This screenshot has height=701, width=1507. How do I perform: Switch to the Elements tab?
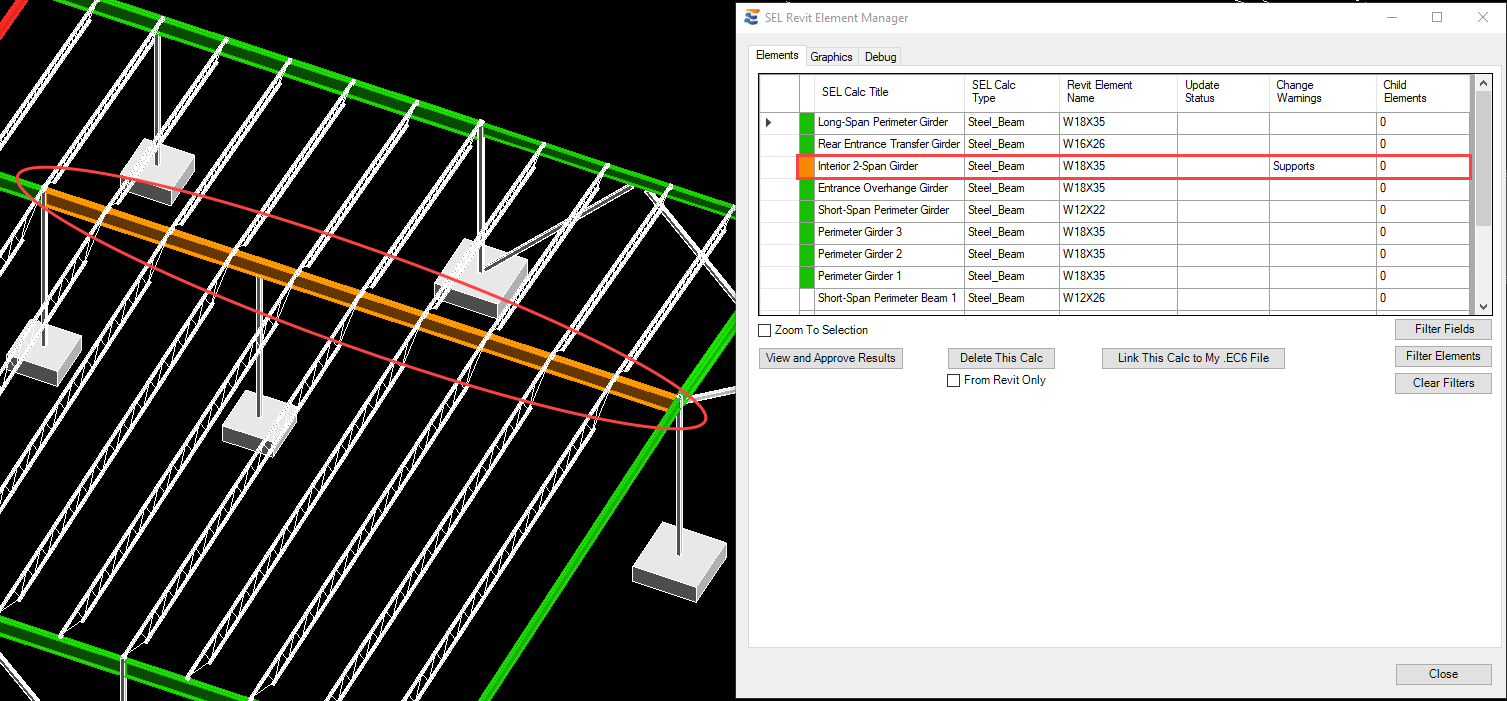pyautogui.click(x=777, y=55)
